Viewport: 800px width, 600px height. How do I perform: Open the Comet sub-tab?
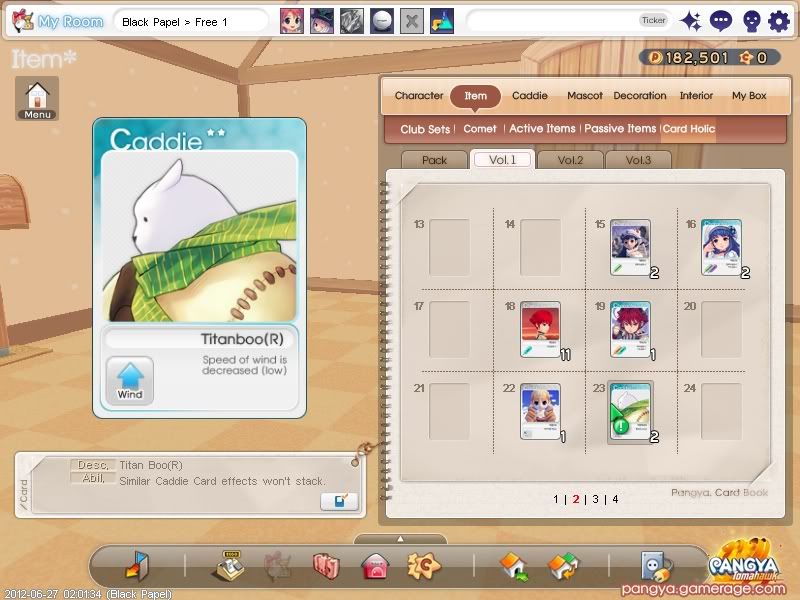[x=480, y=129]
